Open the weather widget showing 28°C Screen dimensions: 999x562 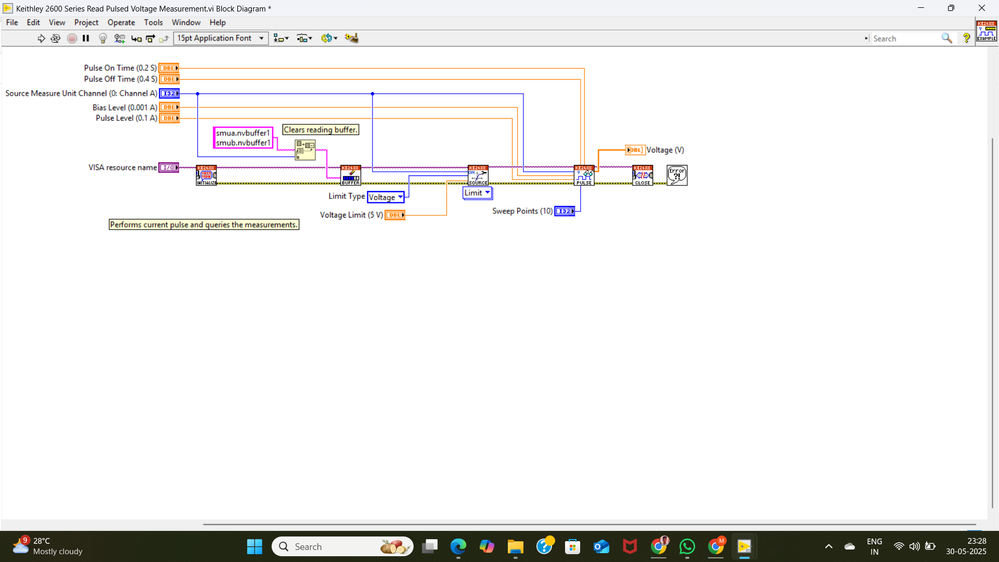coord(48,546)
